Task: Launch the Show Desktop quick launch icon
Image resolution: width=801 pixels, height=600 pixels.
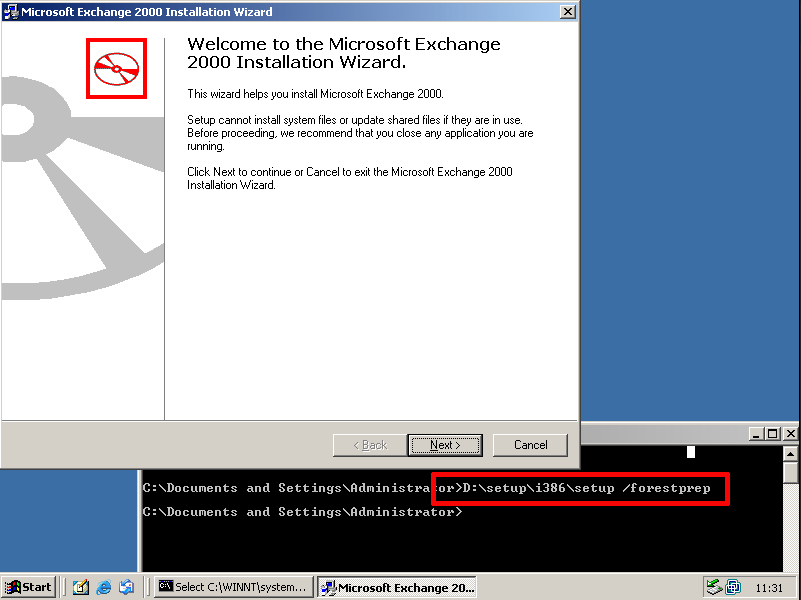Action: 81,587
